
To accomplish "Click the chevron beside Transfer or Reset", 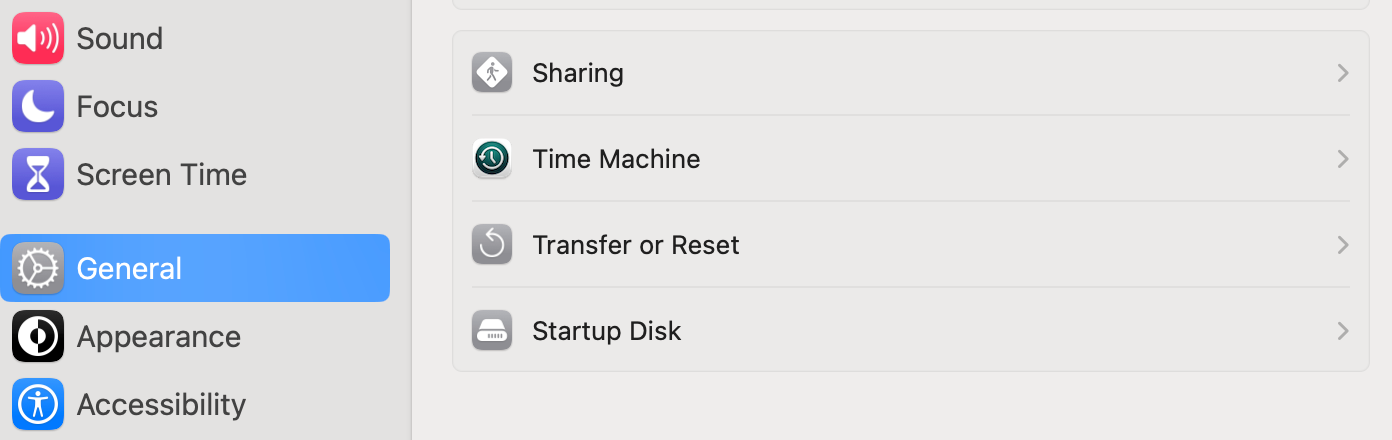I will (1343, 245).
